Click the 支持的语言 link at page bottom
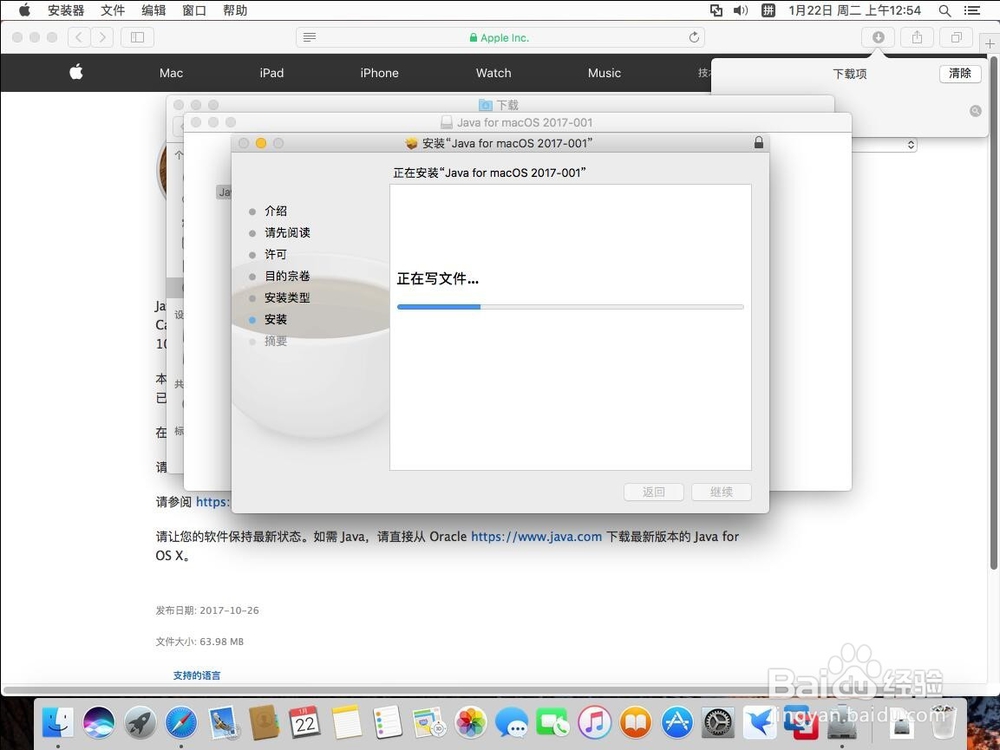Viewport: 1000px width, 750px height. pos(196,675)
